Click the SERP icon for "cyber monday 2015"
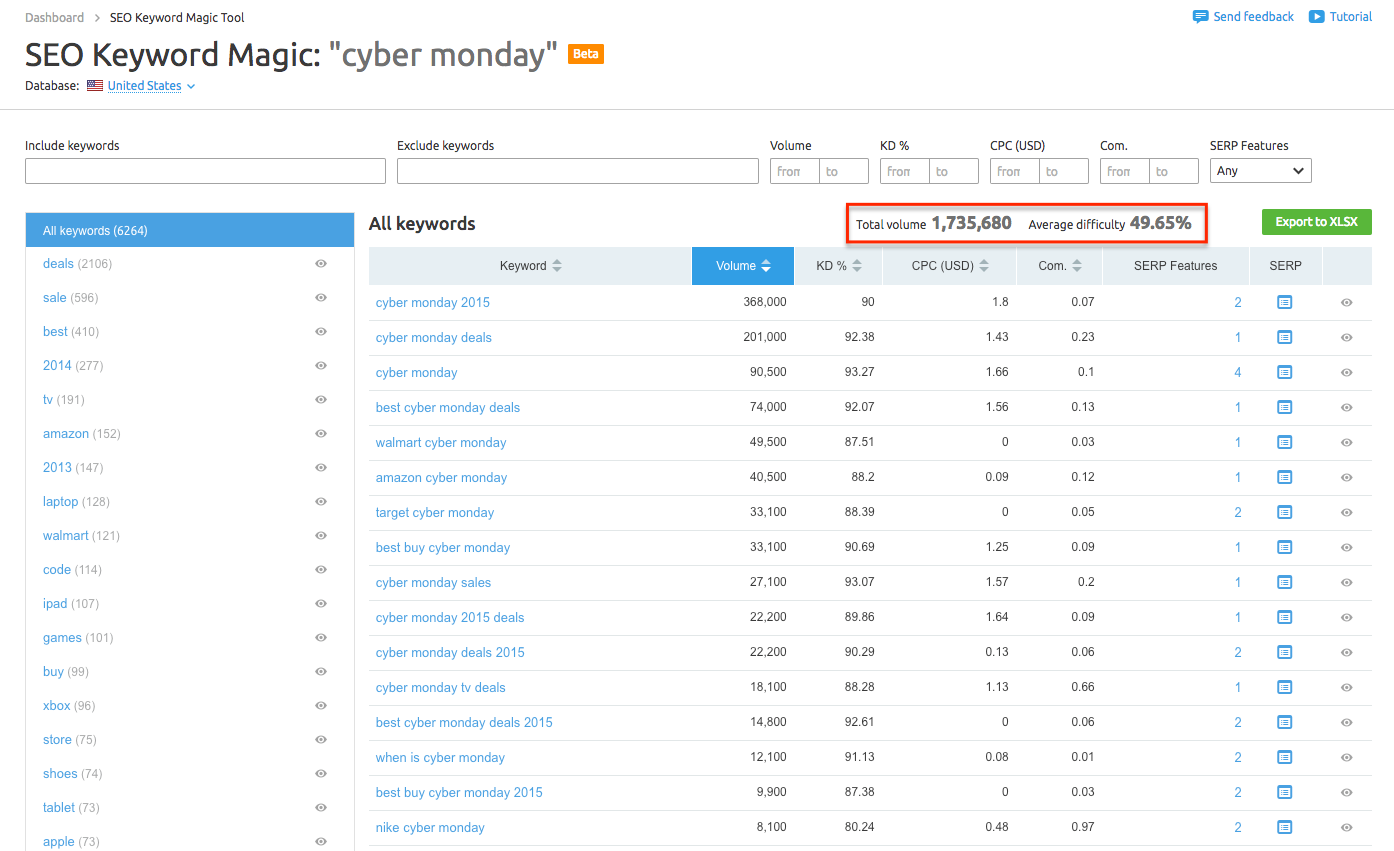This screenshot has width=1394, height=851. pos(1284,302)
